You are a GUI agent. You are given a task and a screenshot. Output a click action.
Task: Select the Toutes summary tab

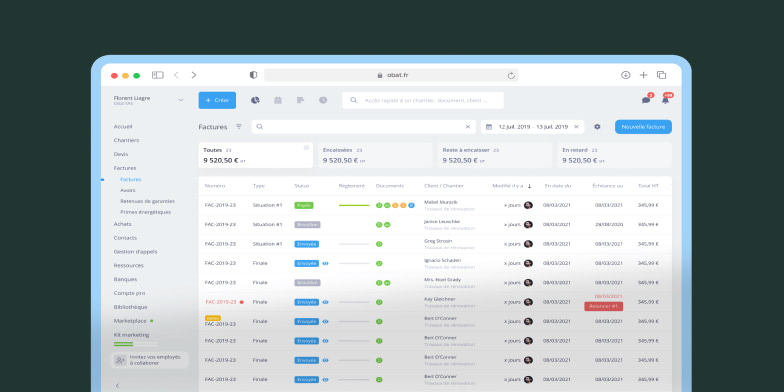(256, 155)
